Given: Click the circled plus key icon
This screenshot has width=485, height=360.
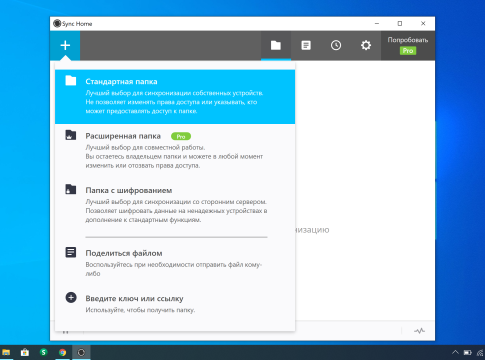Looking at the screenshot, I should tap(71, 297).
